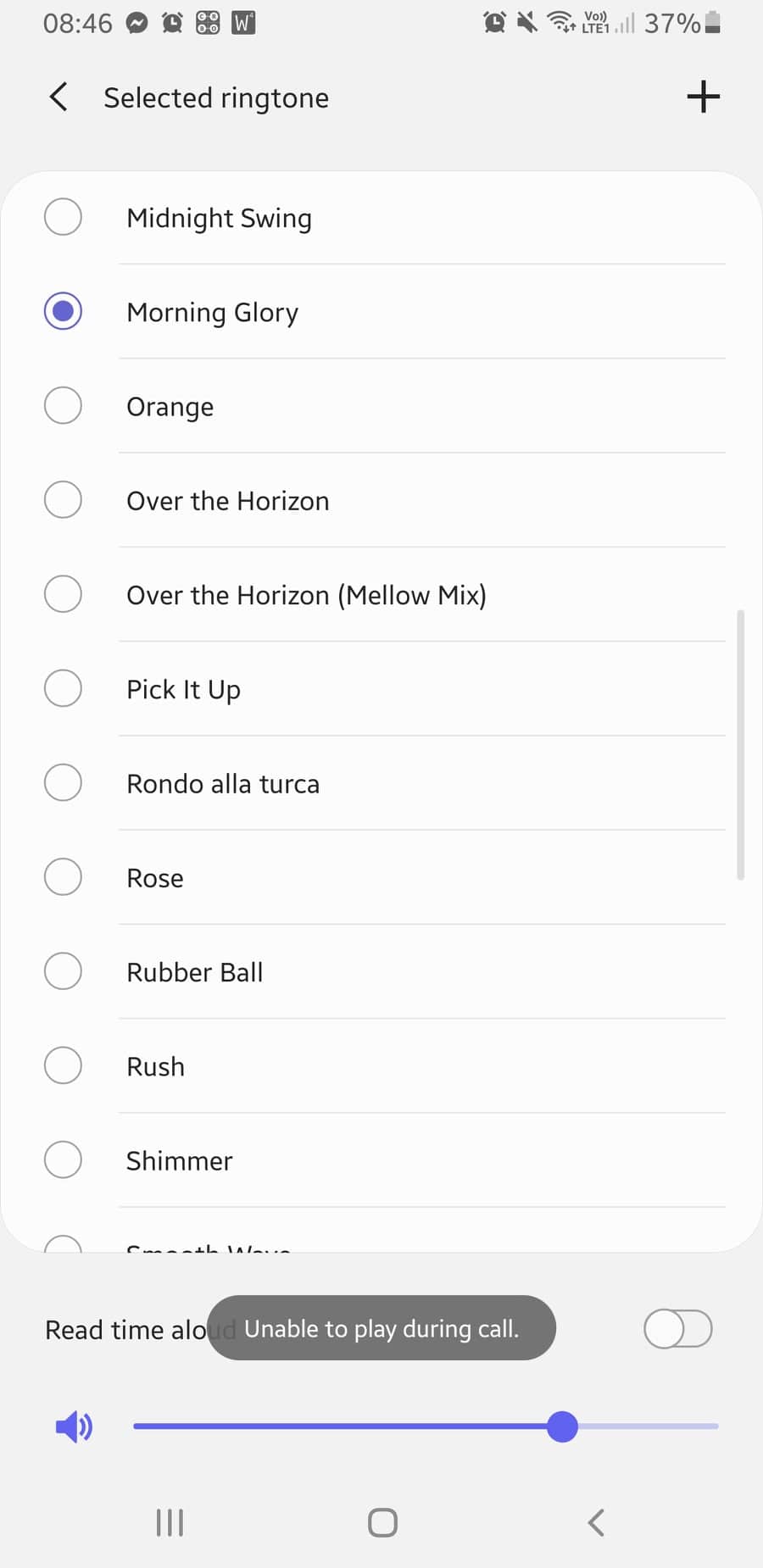Viewport: 763px width, 1568px height.
Task: Choose Rondo alla turca ringtone
Action: coord(381,782)
